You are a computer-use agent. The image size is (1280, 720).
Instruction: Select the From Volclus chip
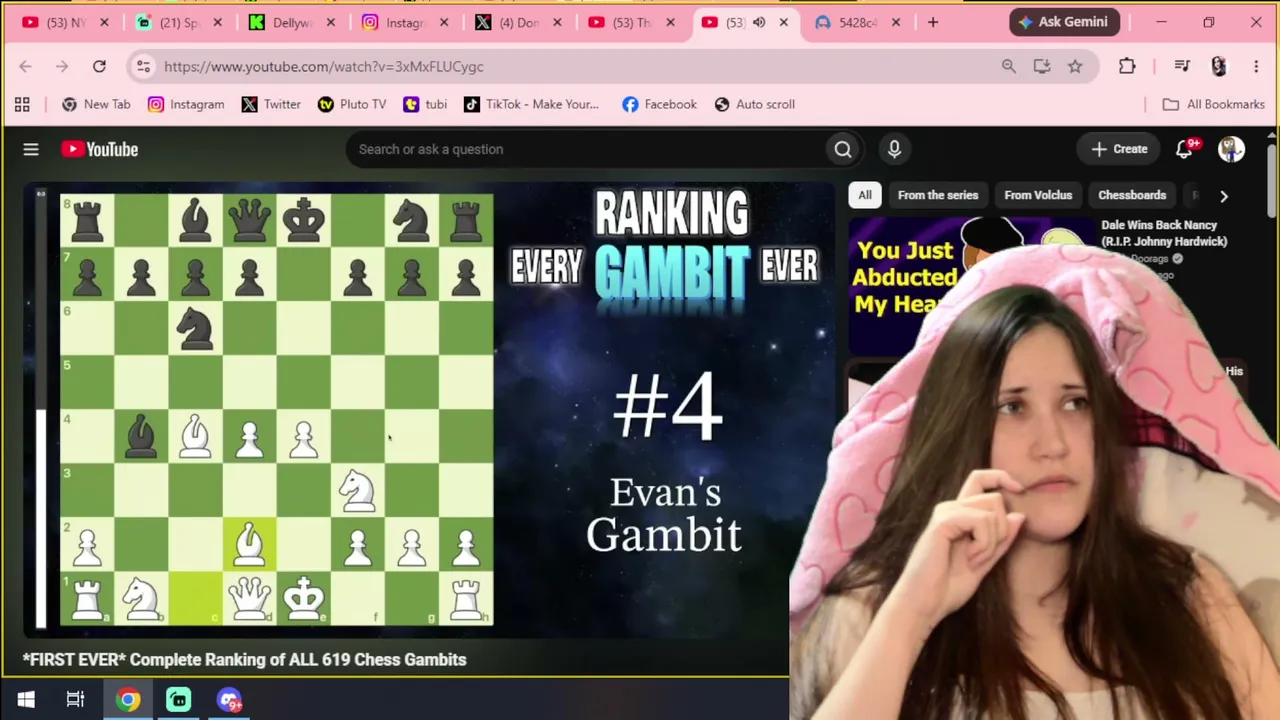pyautogui.click(x=1038, y=195)
